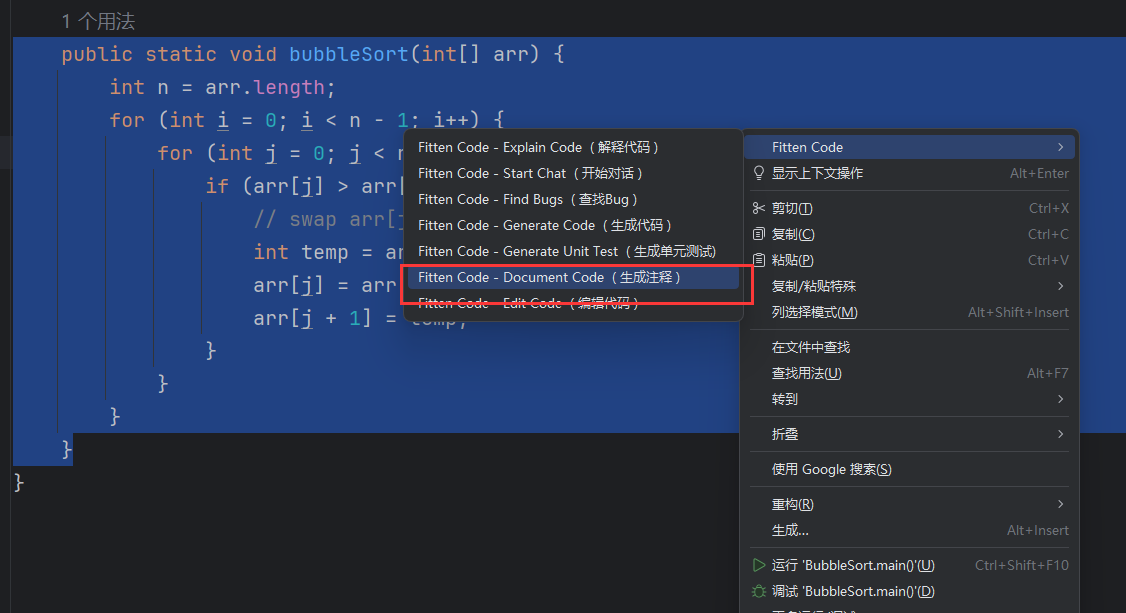Open the Fitten Code context menu entry
1126x613 pixels.
point(909,147)
